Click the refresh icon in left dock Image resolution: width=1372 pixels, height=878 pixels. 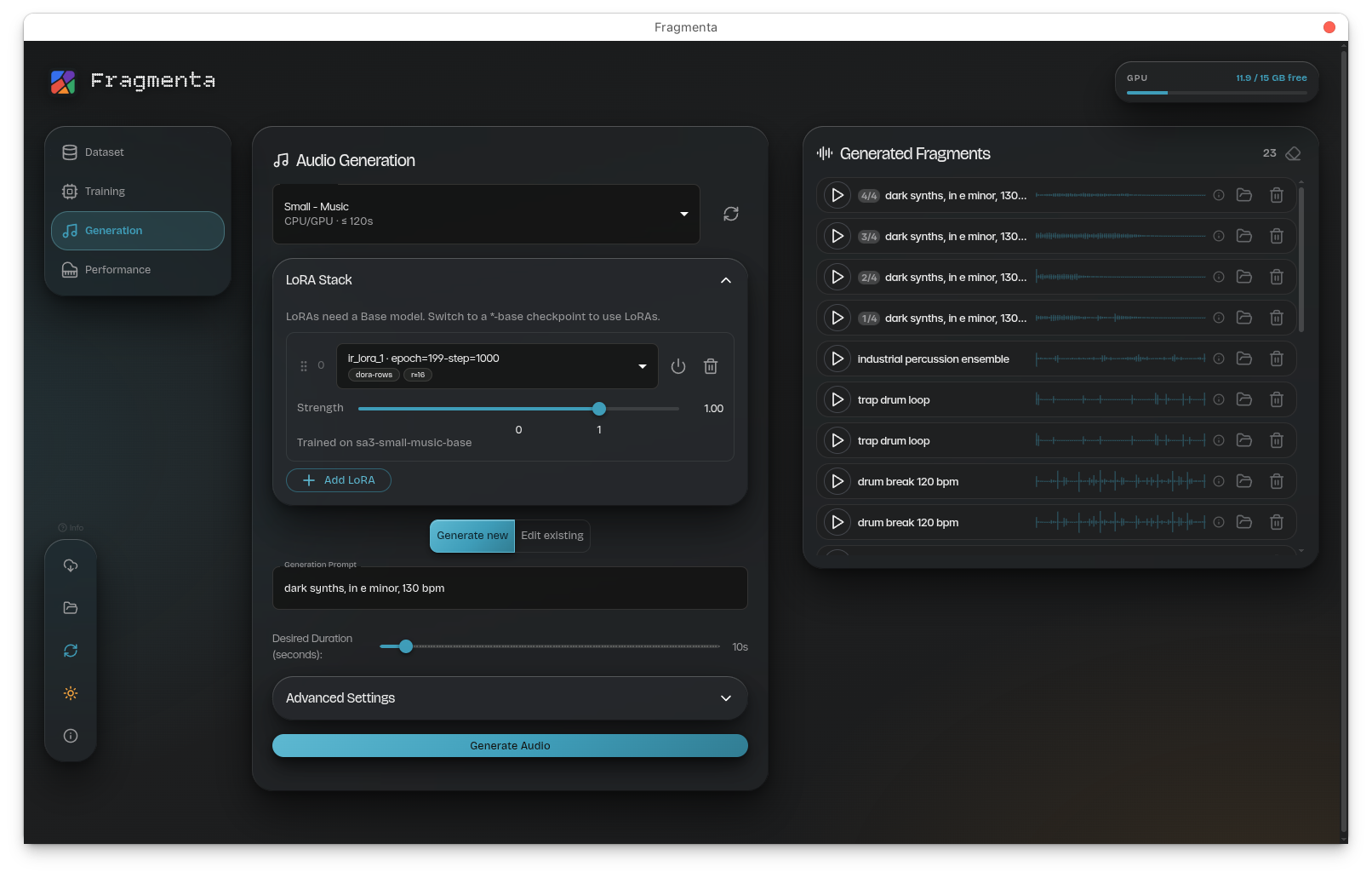[x=71, y=651]
